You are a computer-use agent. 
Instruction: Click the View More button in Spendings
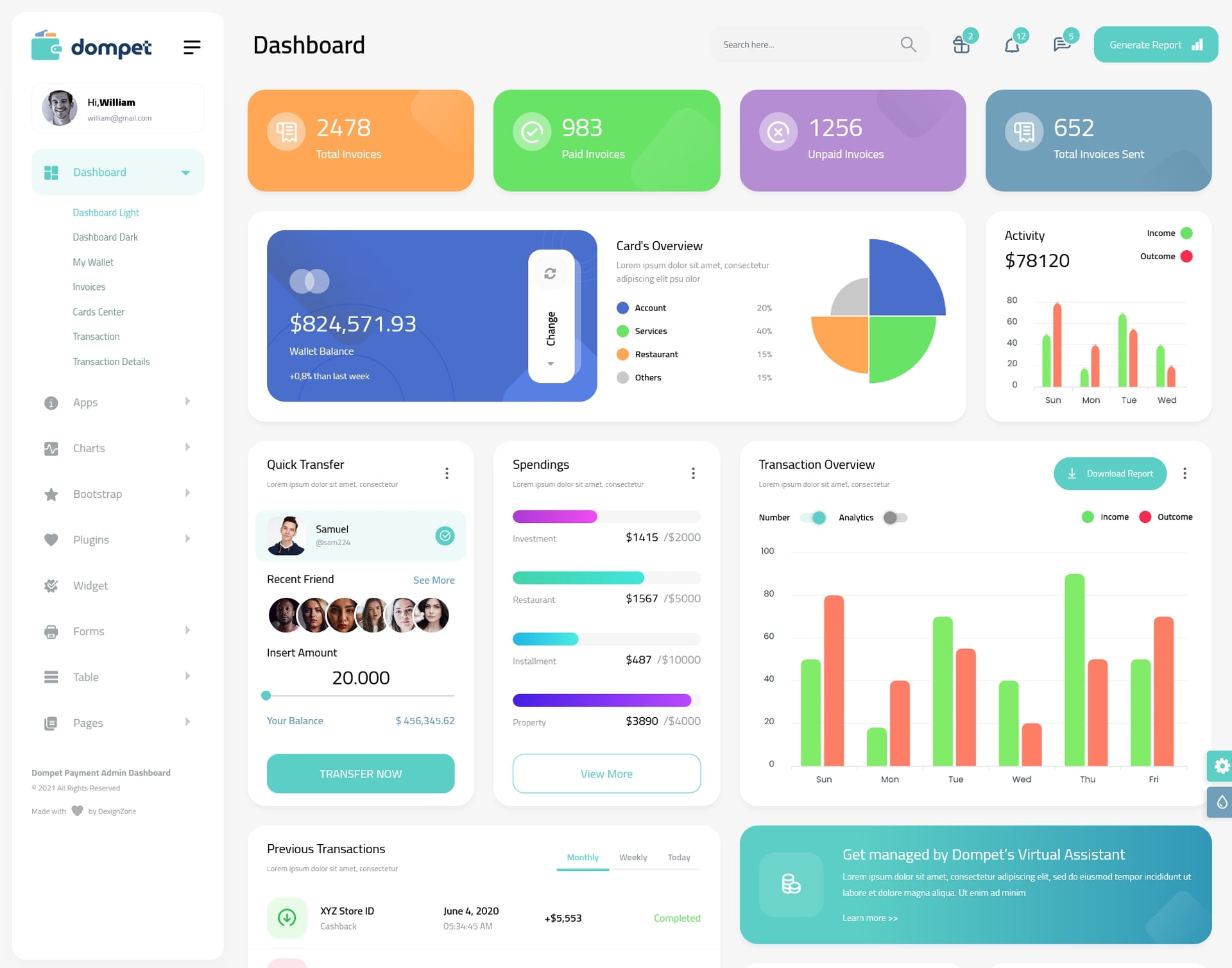pos(606,772)
